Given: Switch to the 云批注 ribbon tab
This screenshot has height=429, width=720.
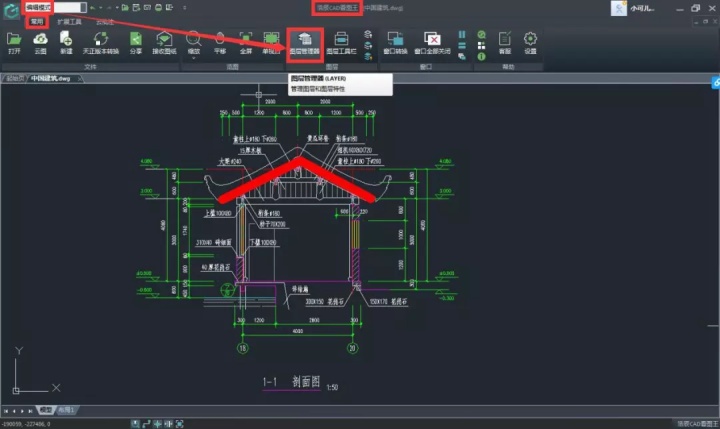Looking at the screenshot, I should coord(105,22).
